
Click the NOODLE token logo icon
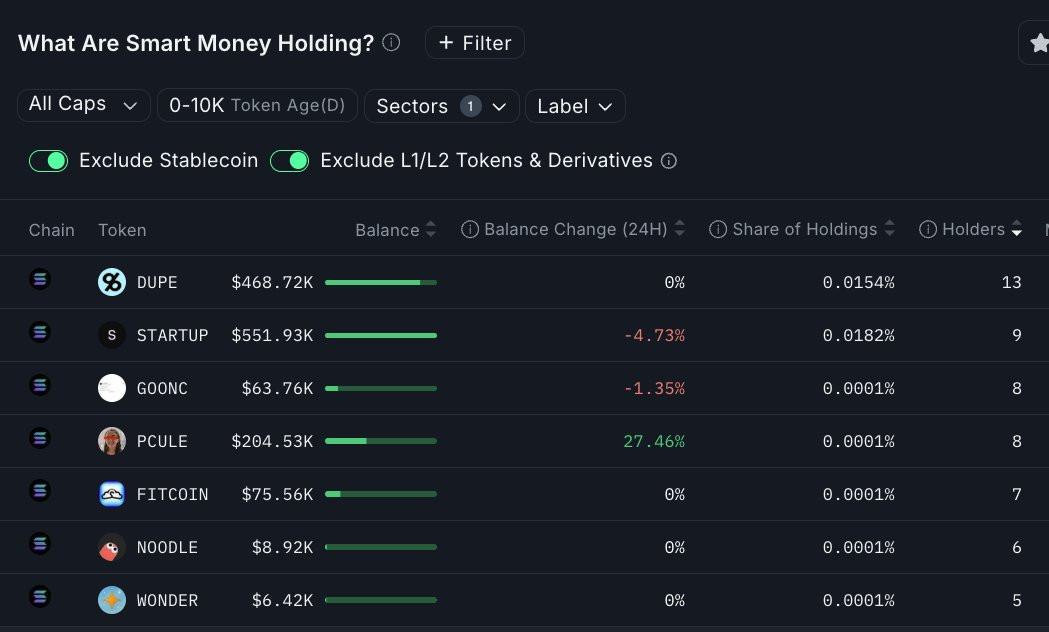click(x=112, y=547)
